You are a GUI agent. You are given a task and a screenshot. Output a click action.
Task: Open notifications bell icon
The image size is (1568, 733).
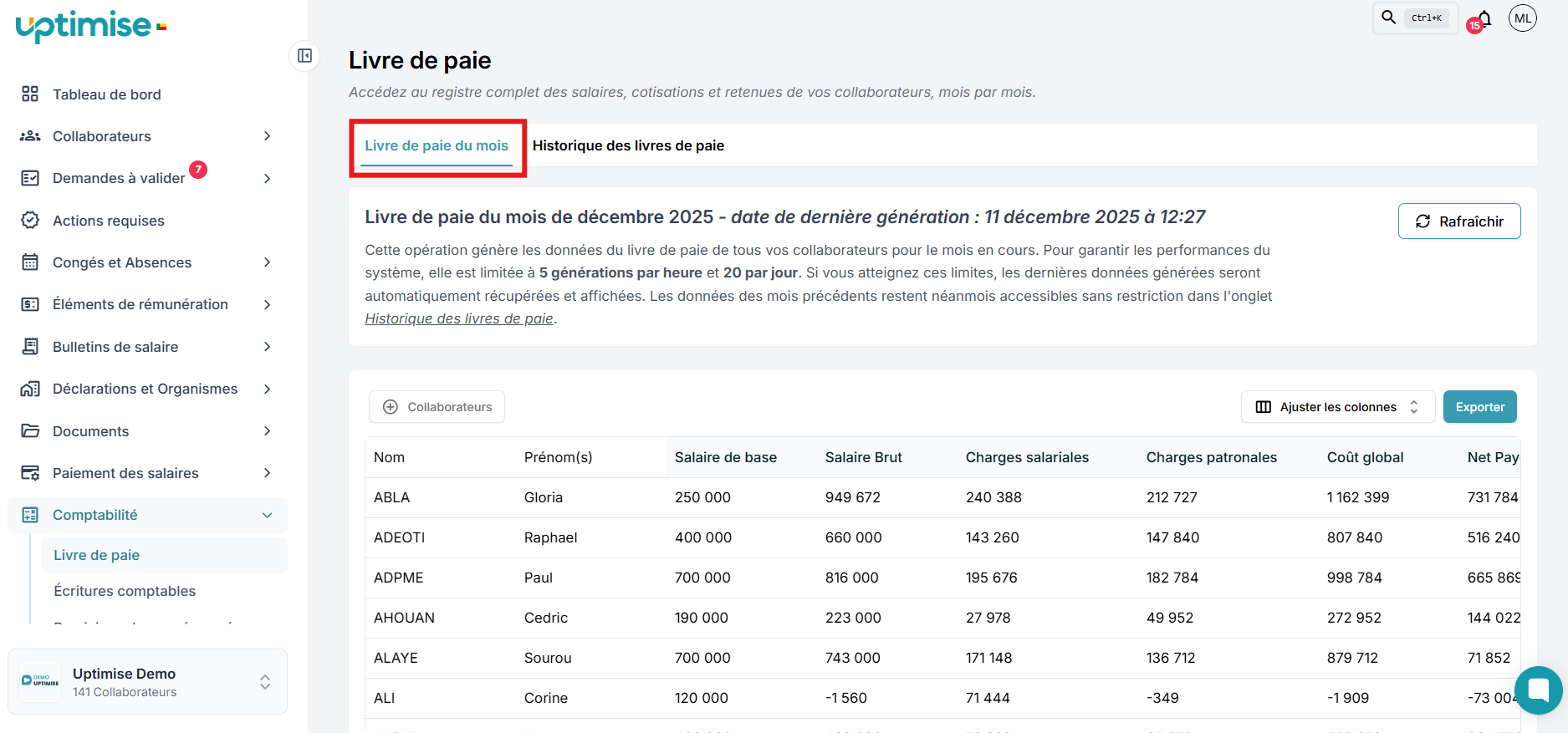point(1484,18)
